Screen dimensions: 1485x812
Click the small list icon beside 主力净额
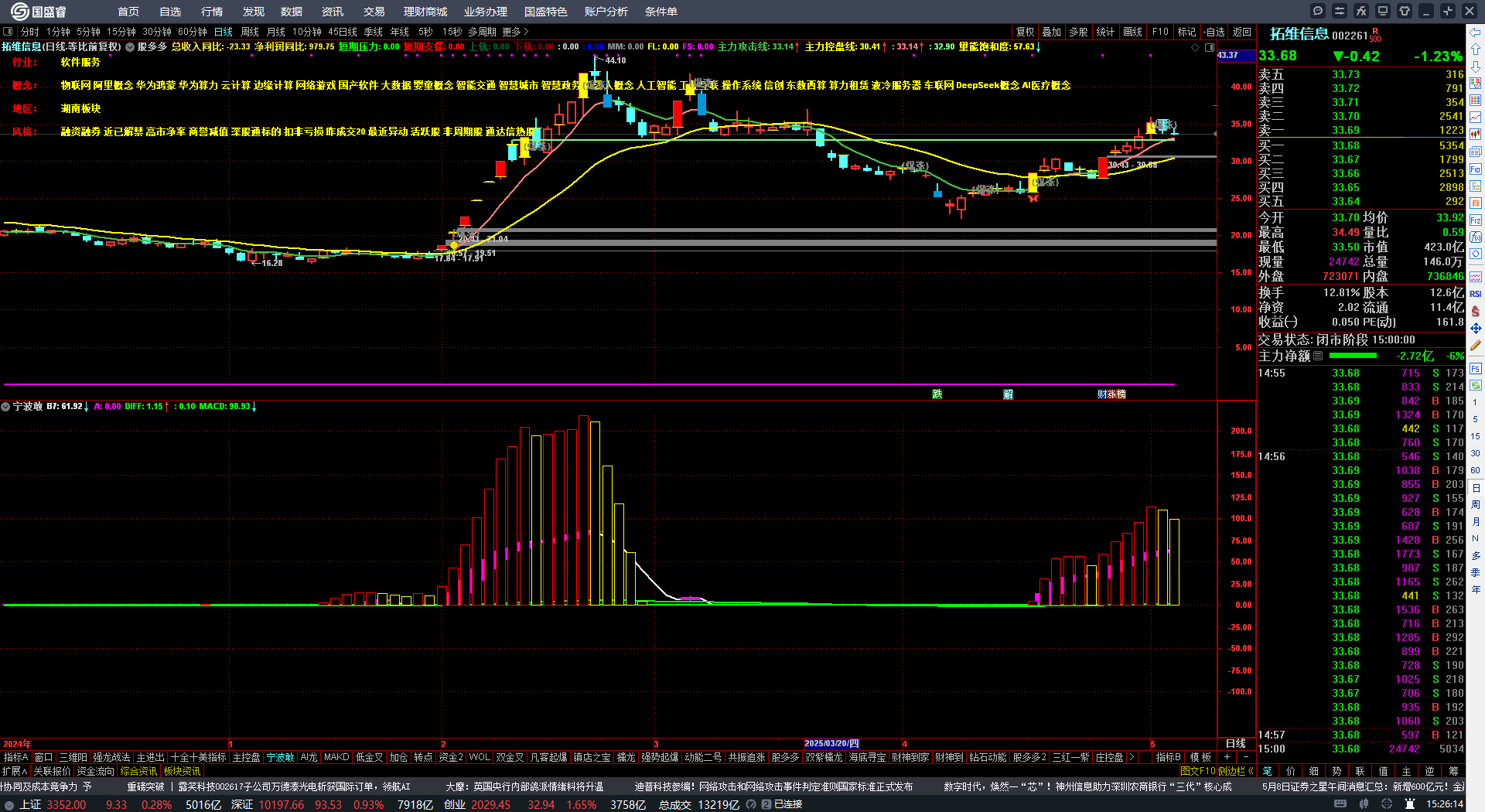(x=1319, y=356)
